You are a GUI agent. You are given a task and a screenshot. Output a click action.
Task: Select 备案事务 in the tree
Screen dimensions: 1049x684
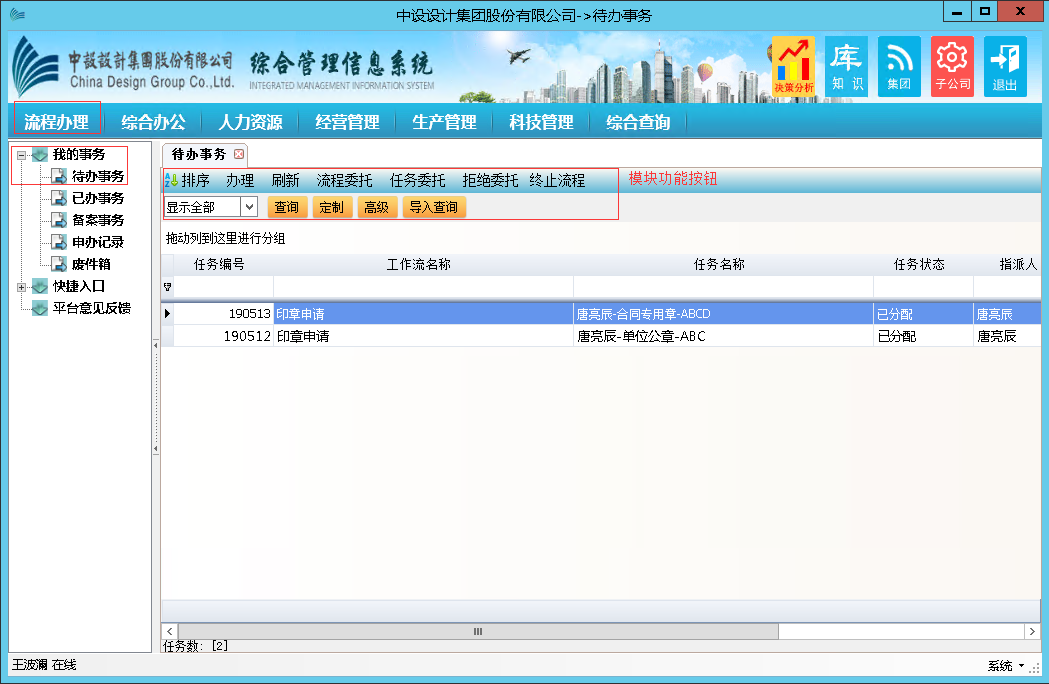pos(98,220)
